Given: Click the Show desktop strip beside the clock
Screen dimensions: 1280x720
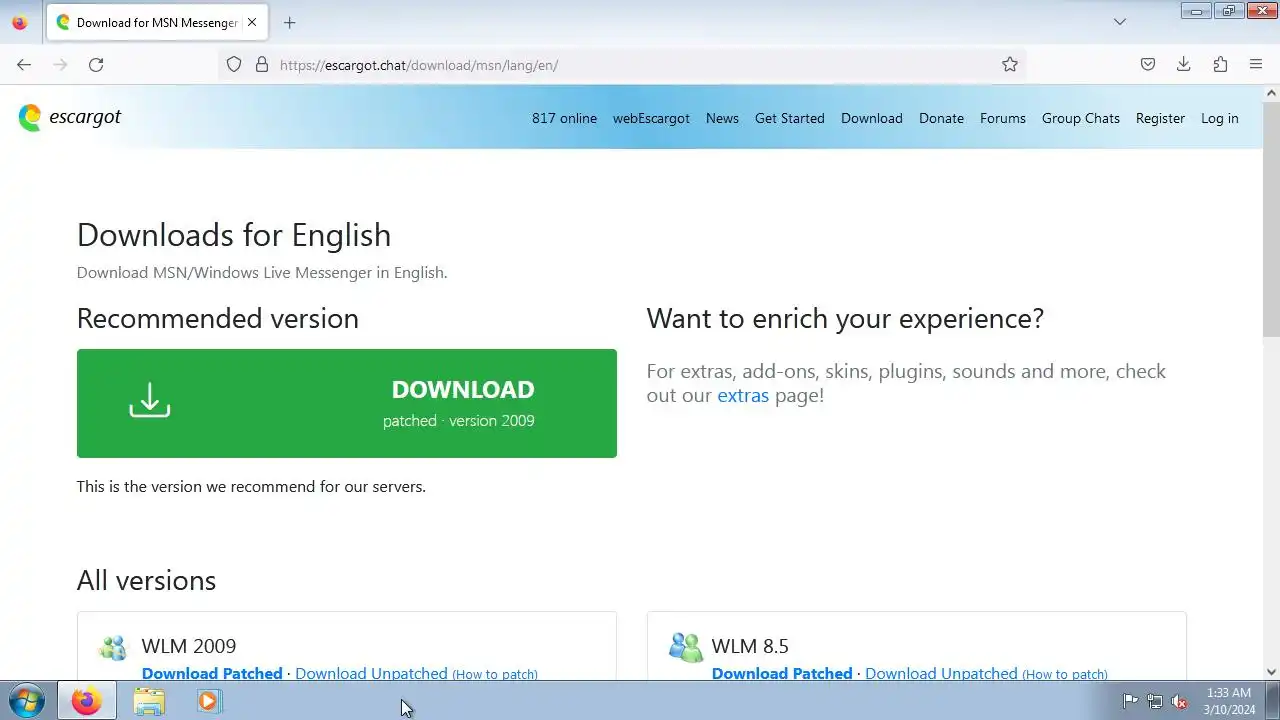Looking at the screenshot, I should pos(1272,701).
